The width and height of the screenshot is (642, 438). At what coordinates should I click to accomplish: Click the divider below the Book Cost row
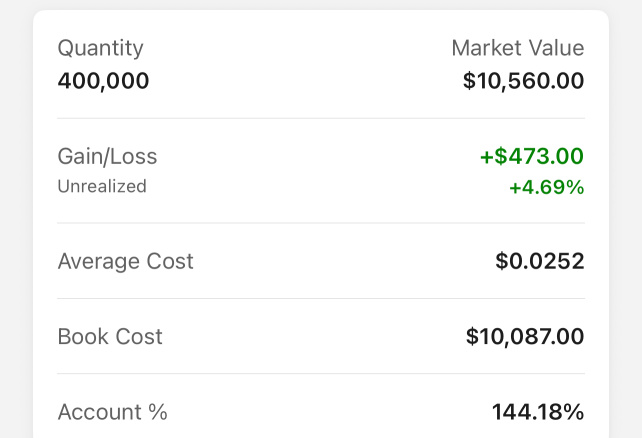(x=321, y=373)
